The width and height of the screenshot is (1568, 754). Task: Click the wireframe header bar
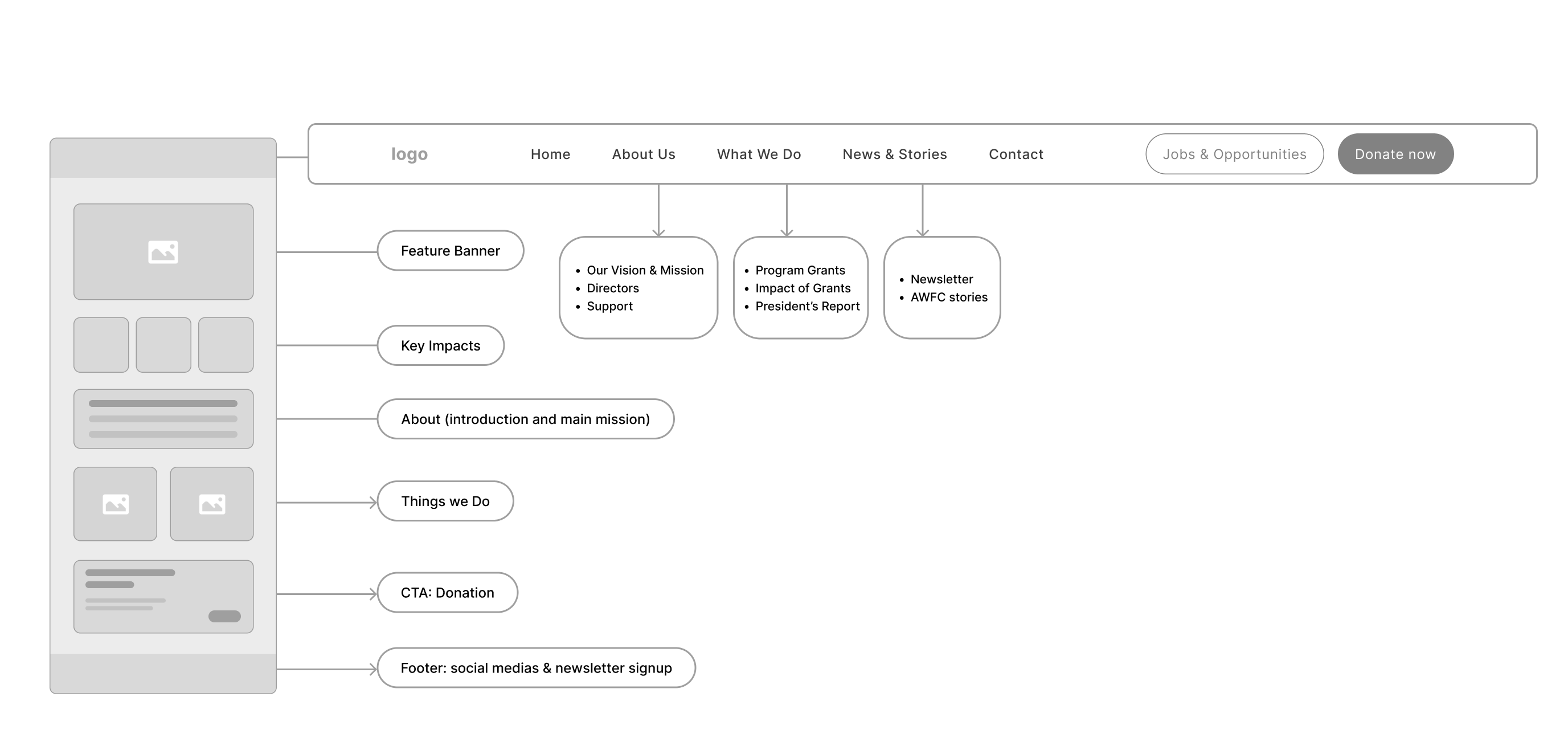[x=163, y=158]
